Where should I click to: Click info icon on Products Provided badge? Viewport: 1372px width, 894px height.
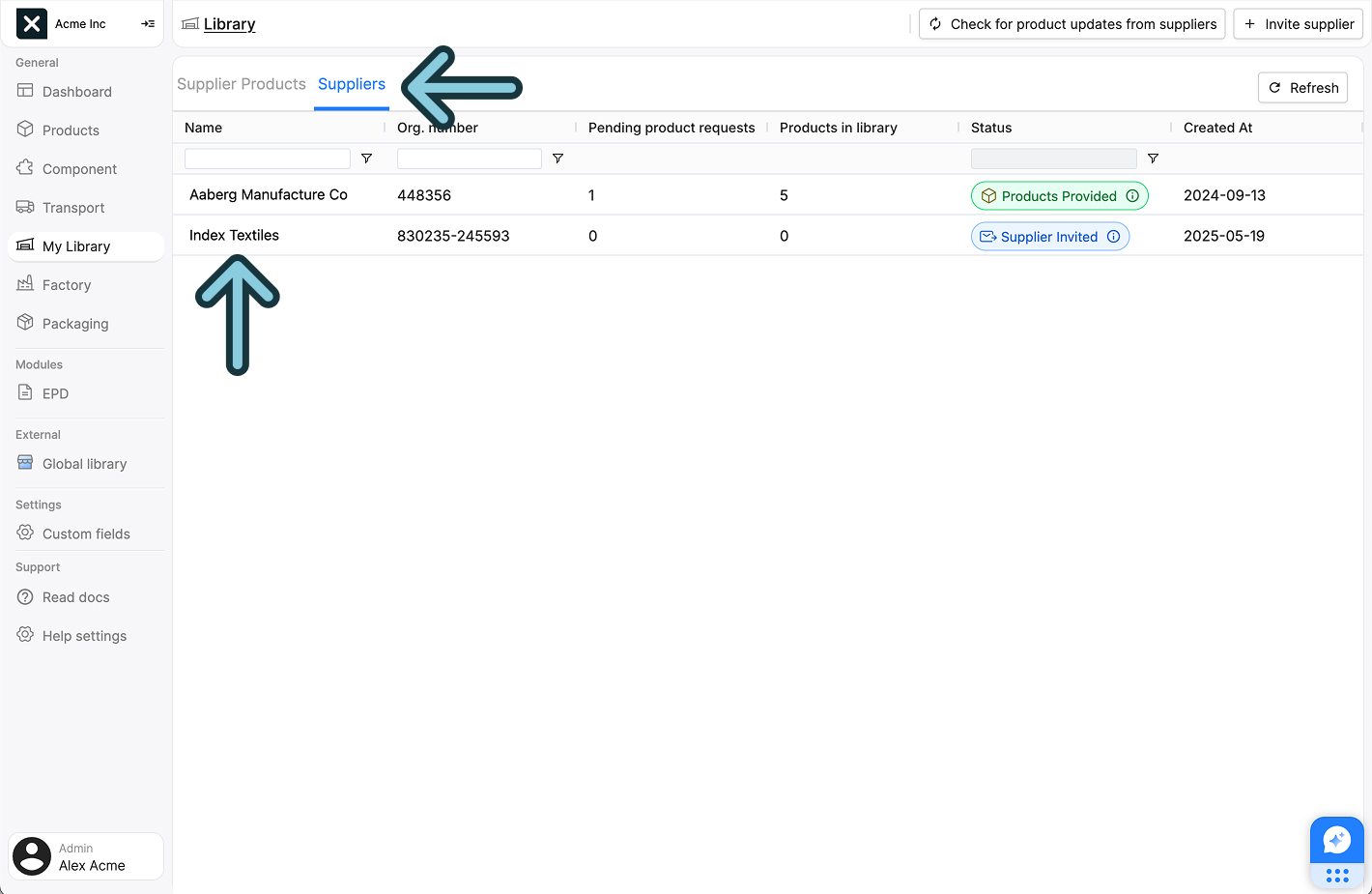[1132, 196]
